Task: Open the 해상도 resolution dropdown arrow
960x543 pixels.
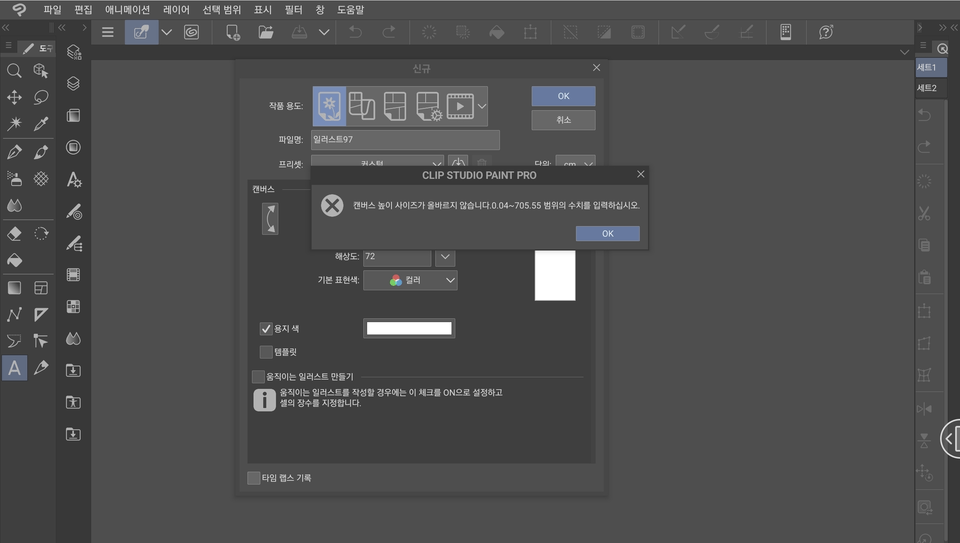Action: click(x=445, y=257)
